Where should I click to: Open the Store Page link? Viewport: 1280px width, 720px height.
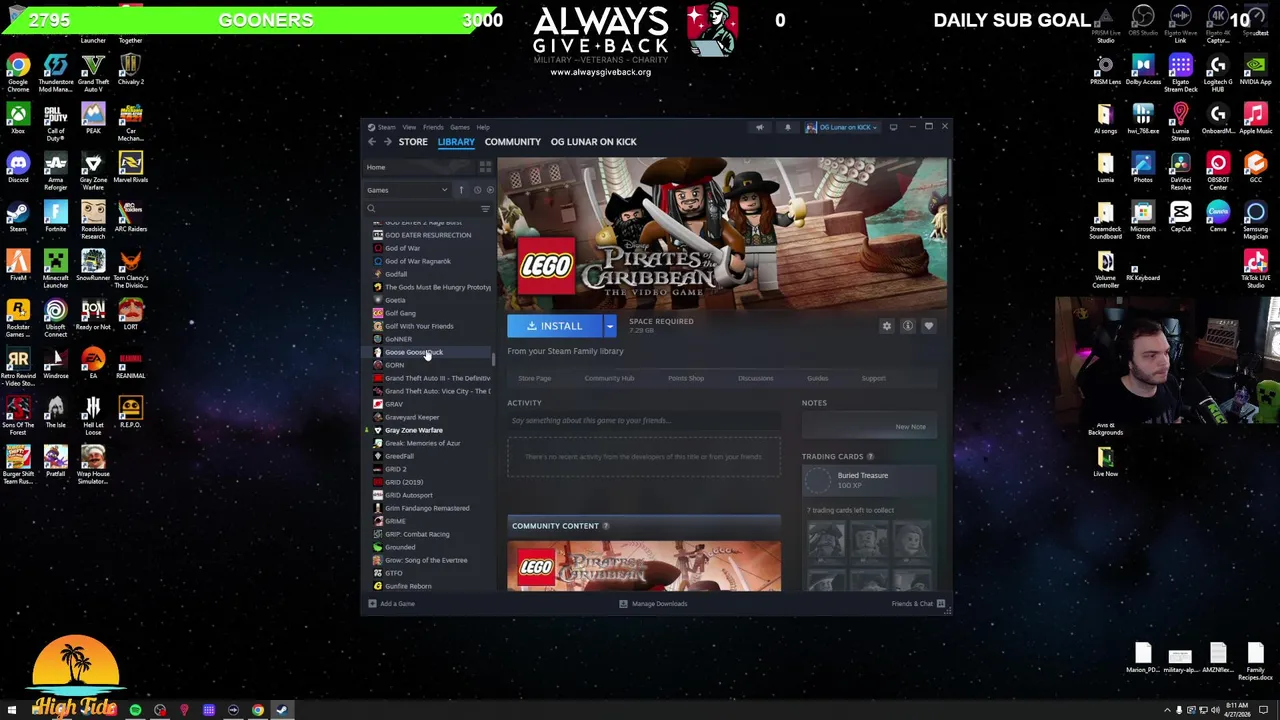[x=534, y=378]
